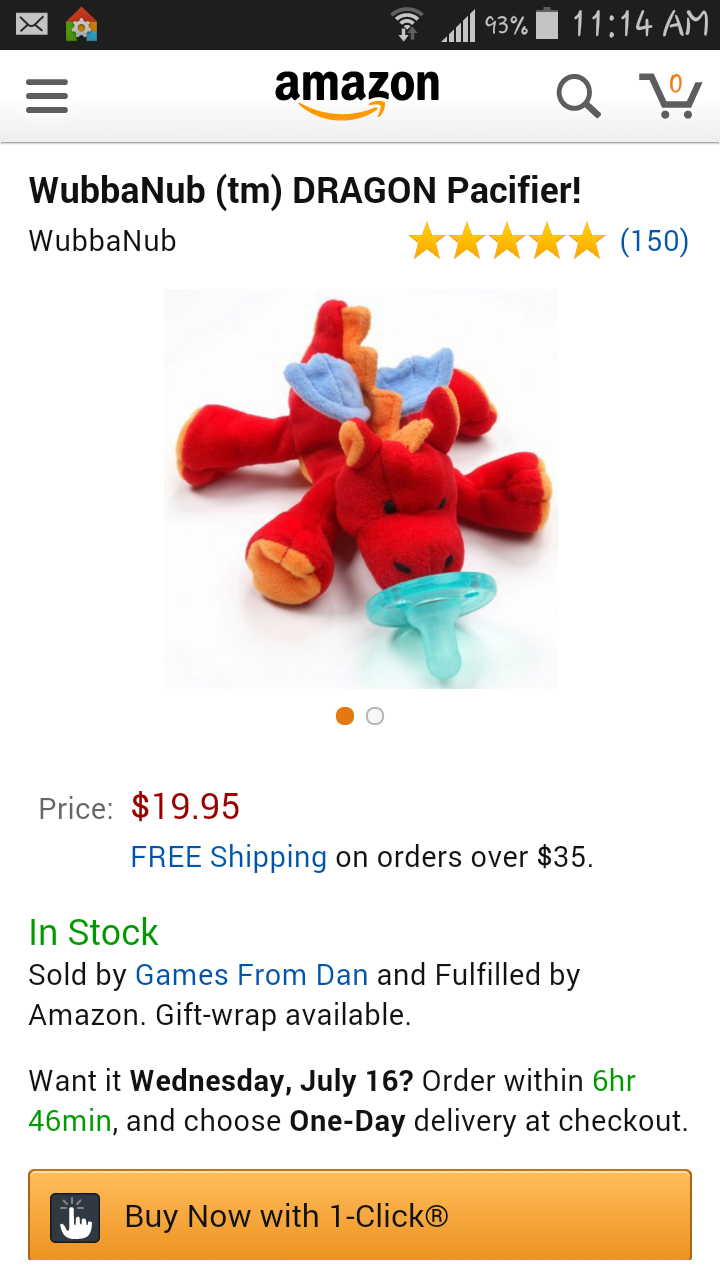
Task: View the 150 customer reviews
Action: coord(654,241)
